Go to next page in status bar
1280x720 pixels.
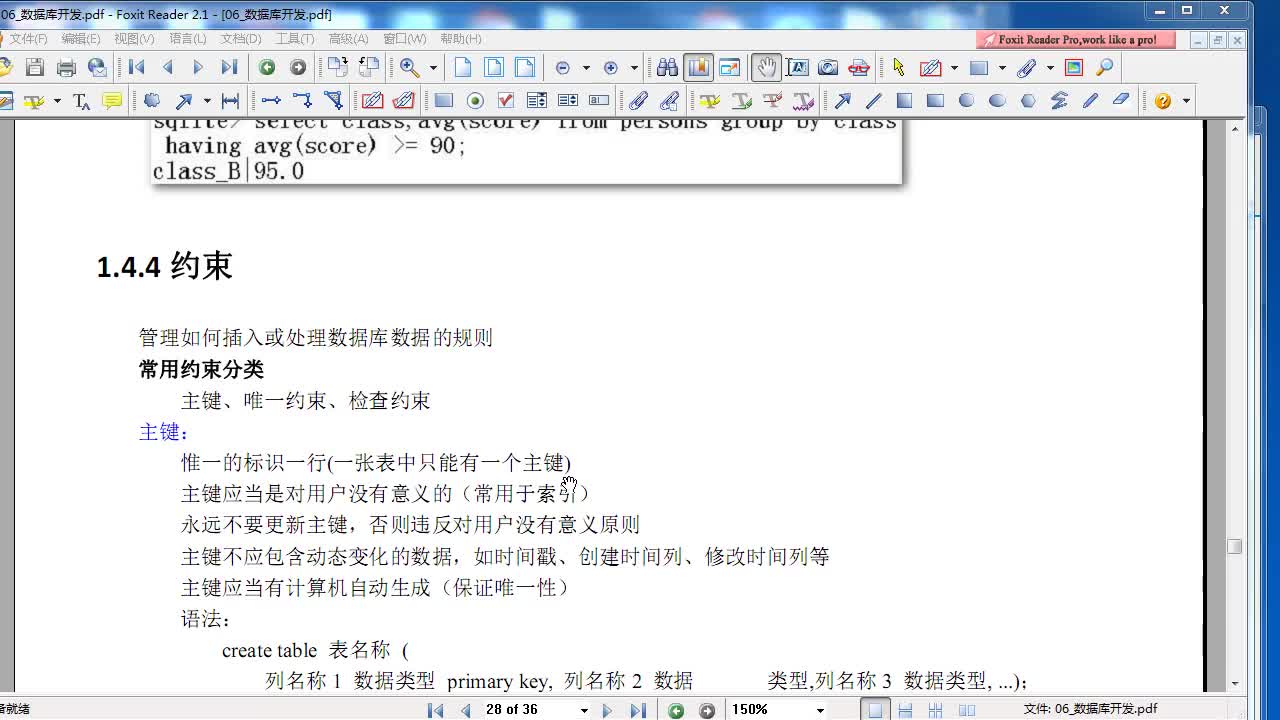pyautogui.click(x=607, y=710)
